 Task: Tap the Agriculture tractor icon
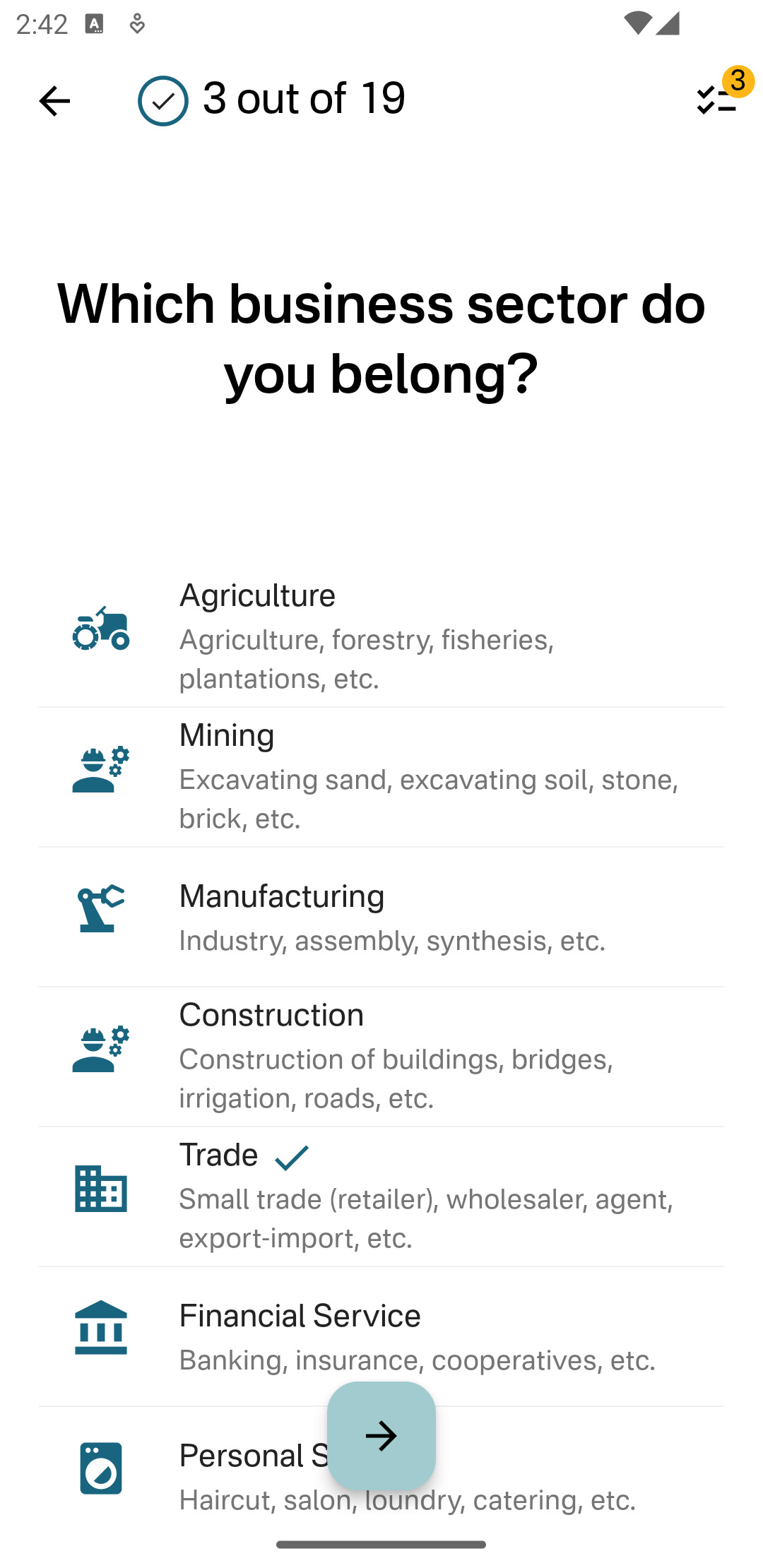tap(101, 629)
